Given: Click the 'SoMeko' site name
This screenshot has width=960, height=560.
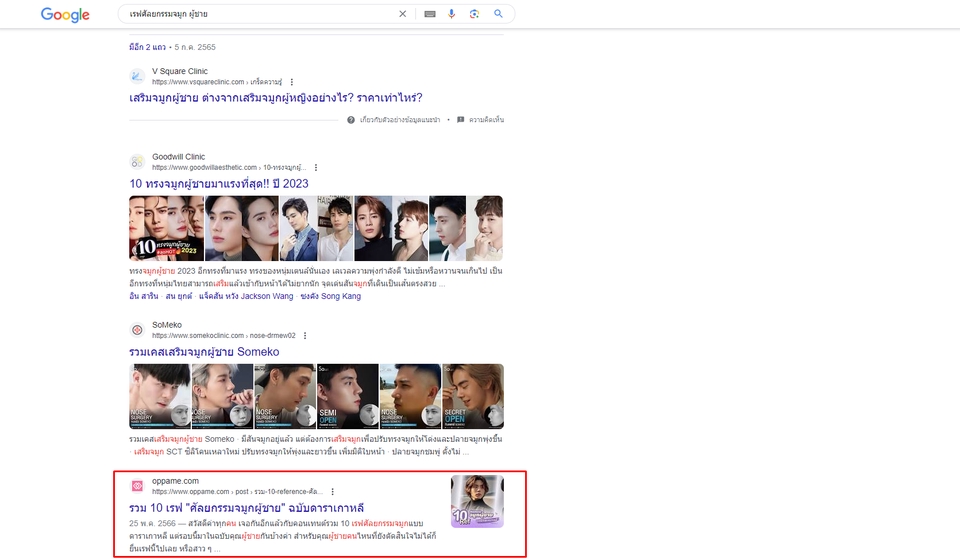Looking at the screenshot, I should (x=167, y=325).
